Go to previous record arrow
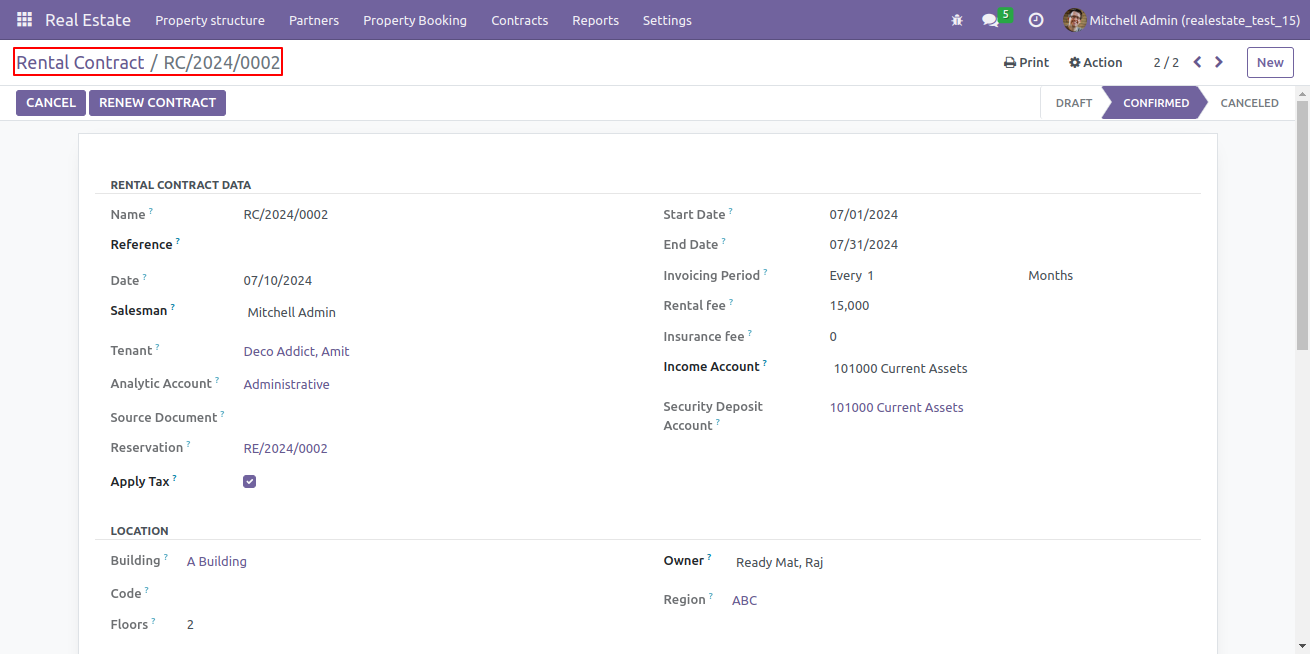 pyautogui.click(x=1197, y=62)
